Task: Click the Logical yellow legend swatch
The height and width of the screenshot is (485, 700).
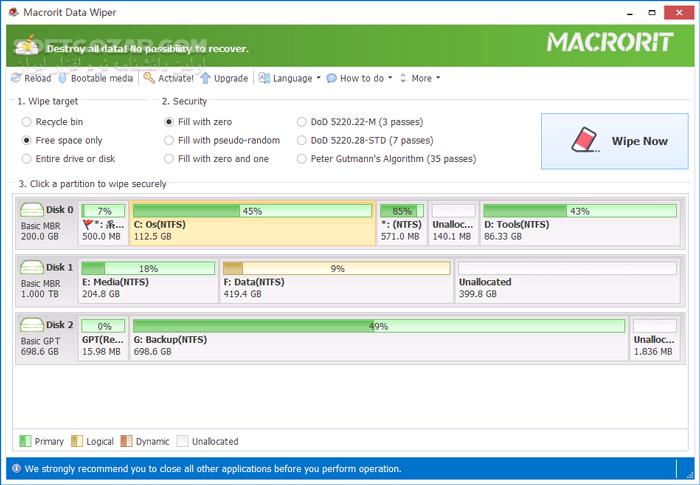Action: coord(77,441)
